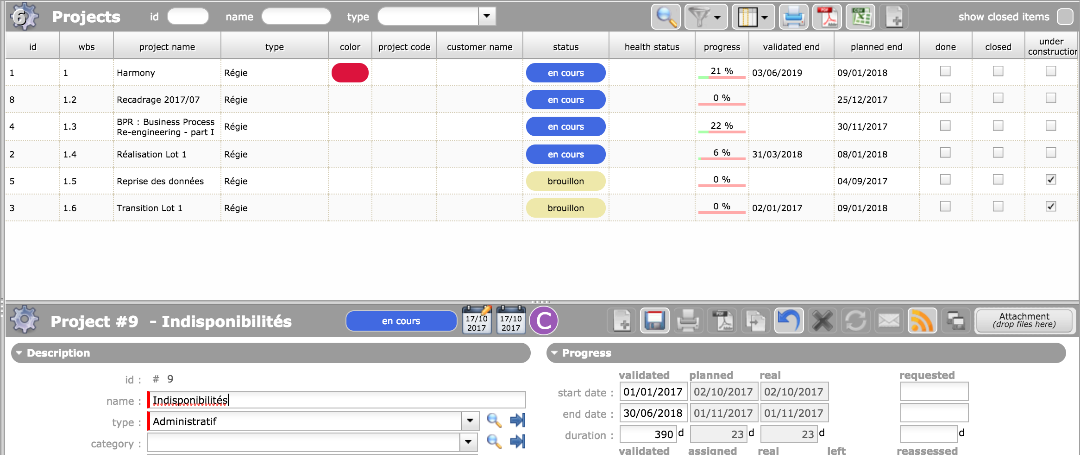Enable the show closed items checkbox

[1064, 17]
